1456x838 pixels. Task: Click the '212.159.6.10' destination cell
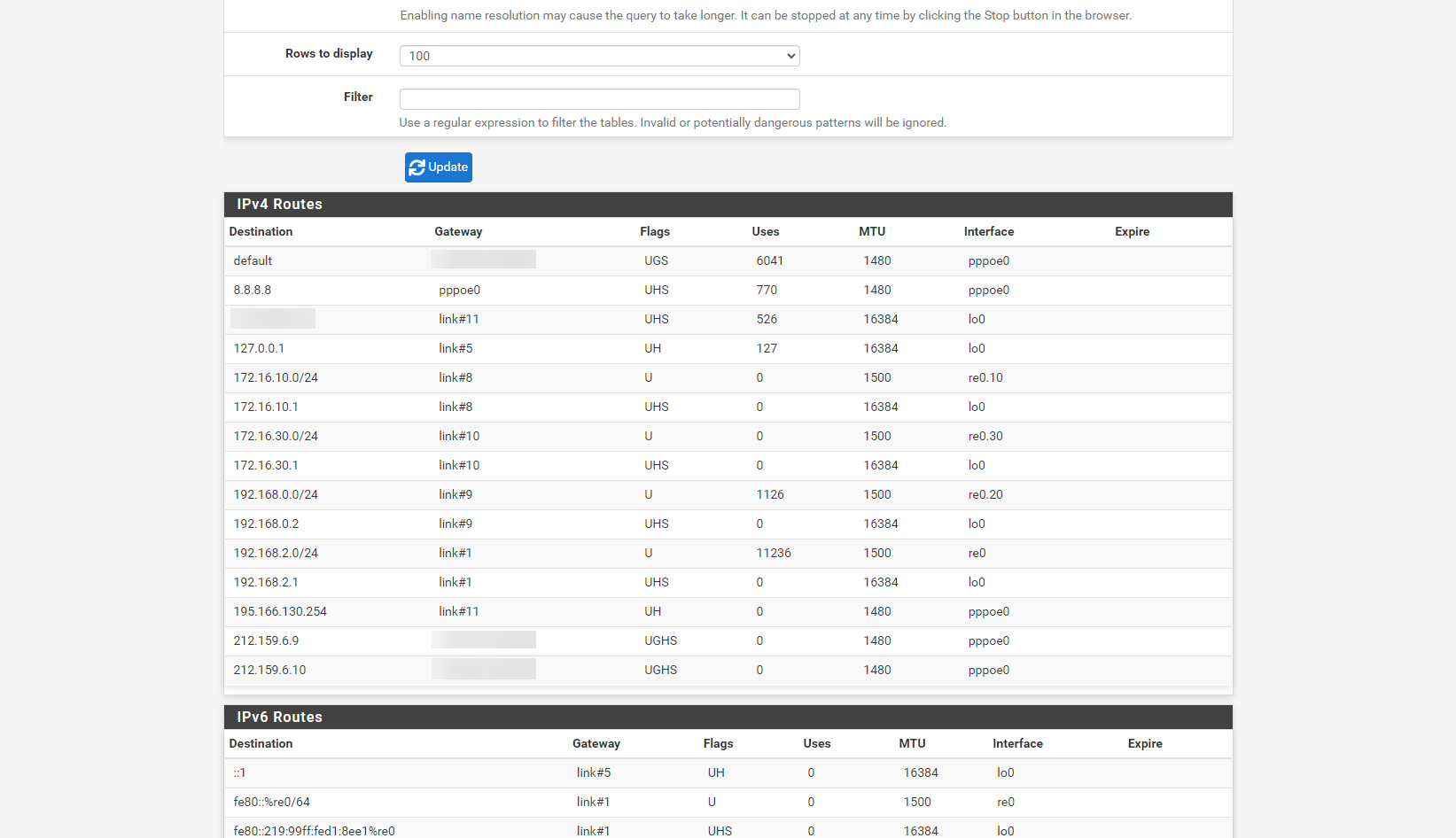coord(269,671)
